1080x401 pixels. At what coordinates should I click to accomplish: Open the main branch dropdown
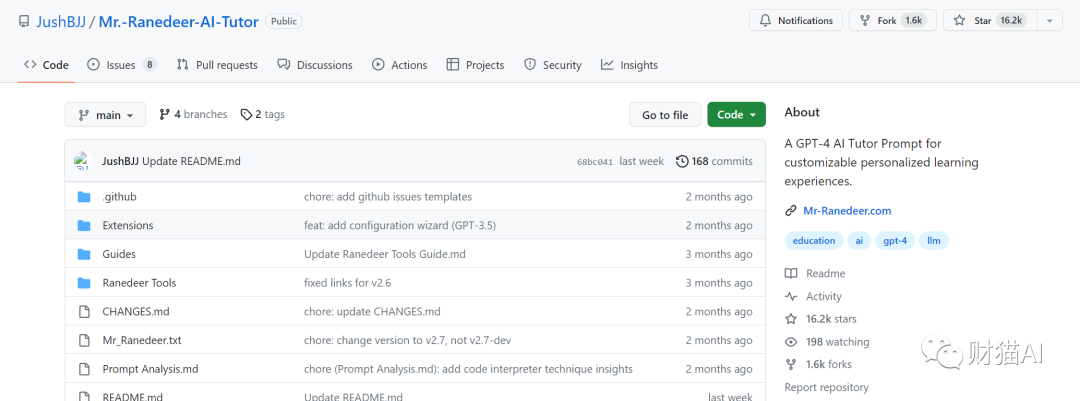[x=105, y=115]
